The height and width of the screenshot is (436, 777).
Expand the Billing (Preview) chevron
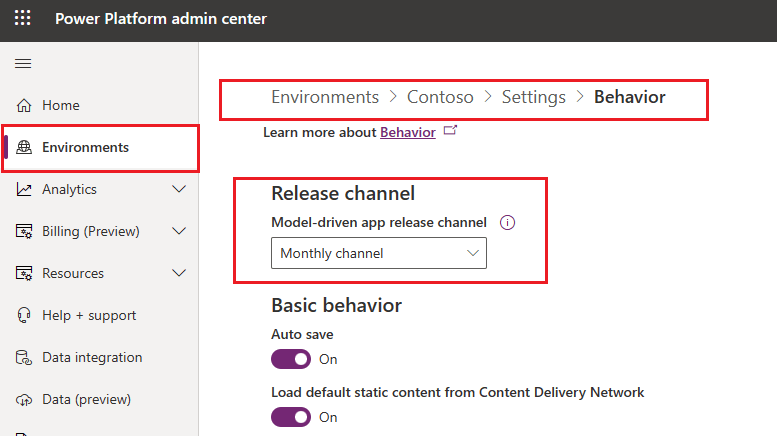coord(179,231)
